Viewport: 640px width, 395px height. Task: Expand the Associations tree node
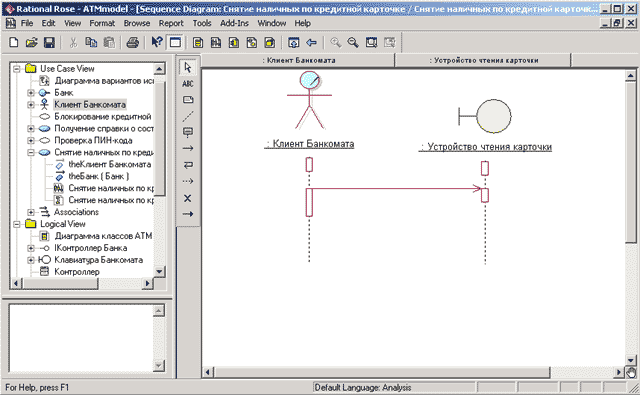pyautogui.click(x=31, y=212)
